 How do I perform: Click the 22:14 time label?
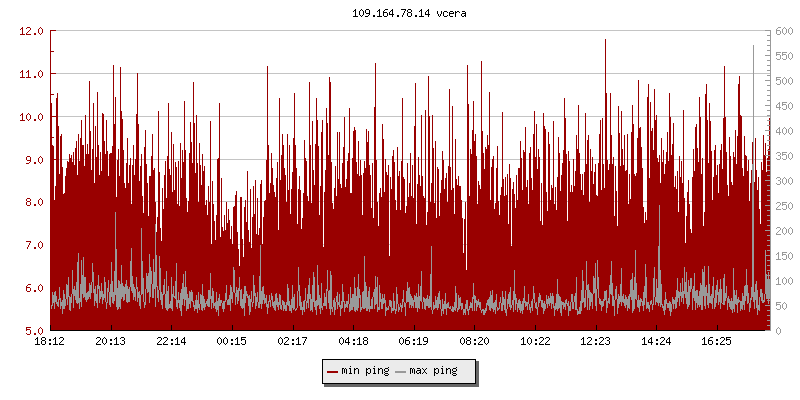pyautogui.click(x=171, y=342)
